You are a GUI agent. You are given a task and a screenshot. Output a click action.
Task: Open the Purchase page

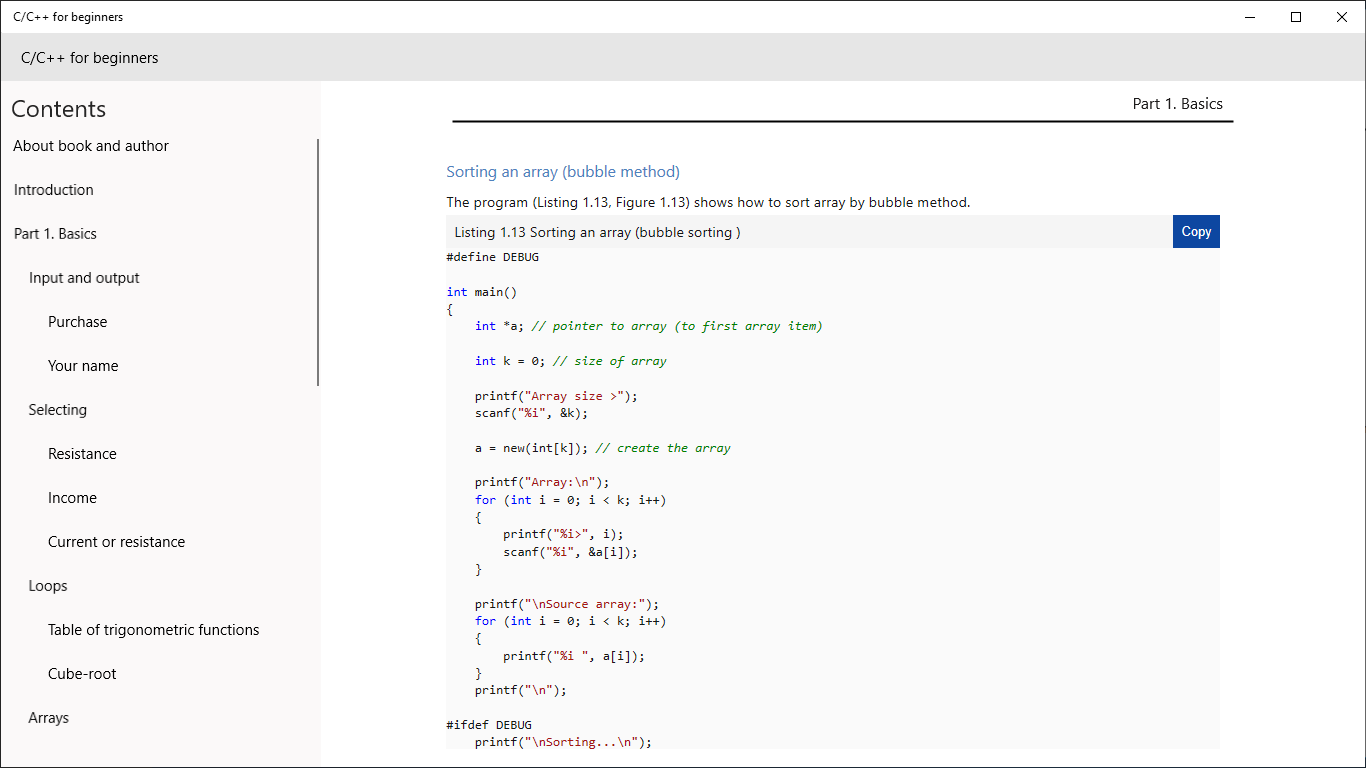pyautogui.click(x=77, y=321)
